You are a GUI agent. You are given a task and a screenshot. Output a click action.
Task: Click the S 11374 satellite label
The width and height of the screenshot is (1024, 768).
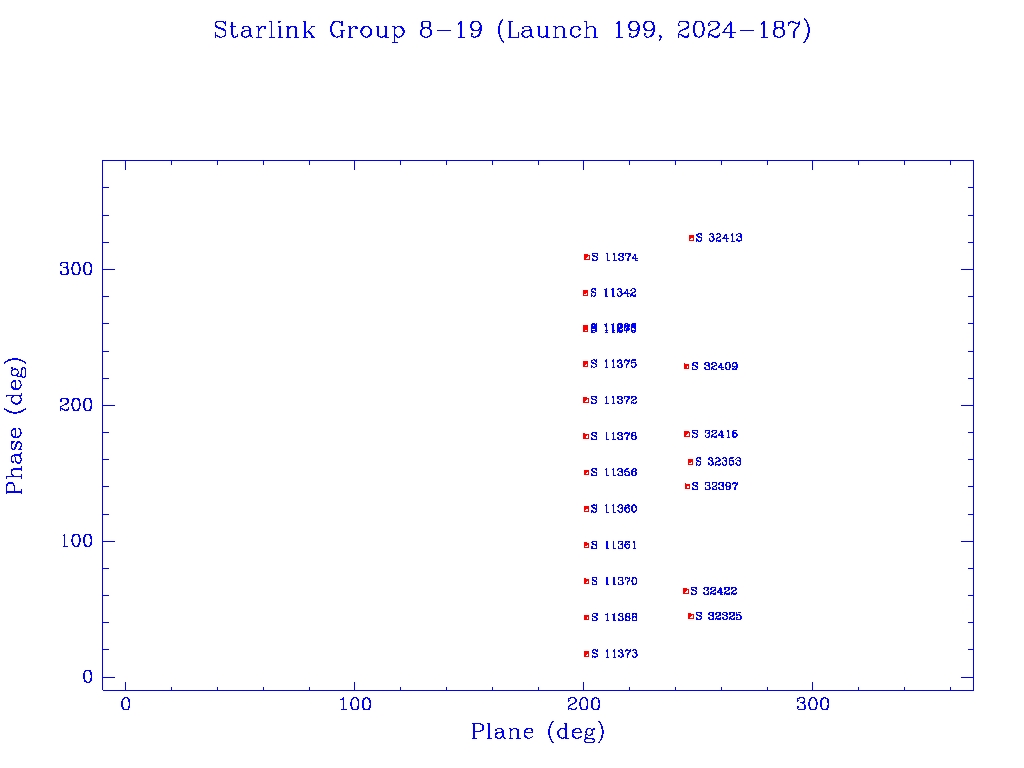[x=615, y=257]
